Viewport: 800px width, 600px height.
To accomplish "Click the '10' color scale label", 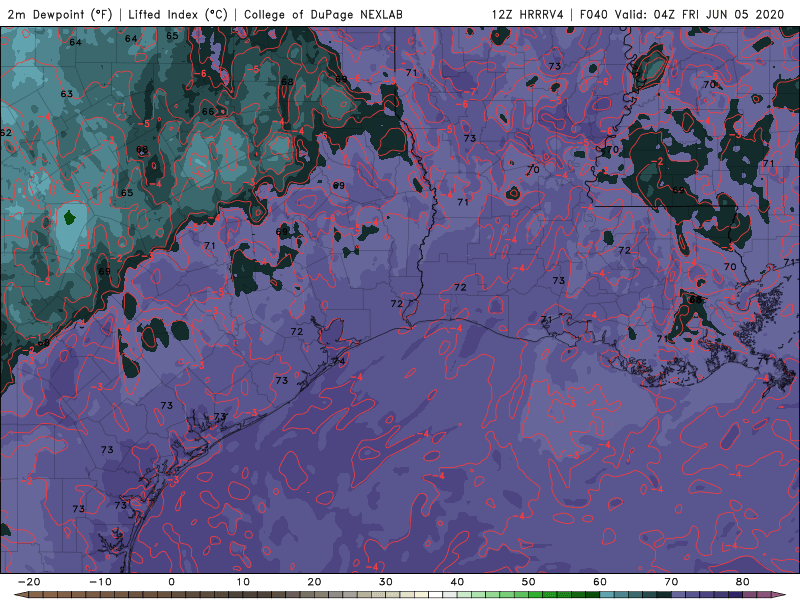I will [243, 582].
